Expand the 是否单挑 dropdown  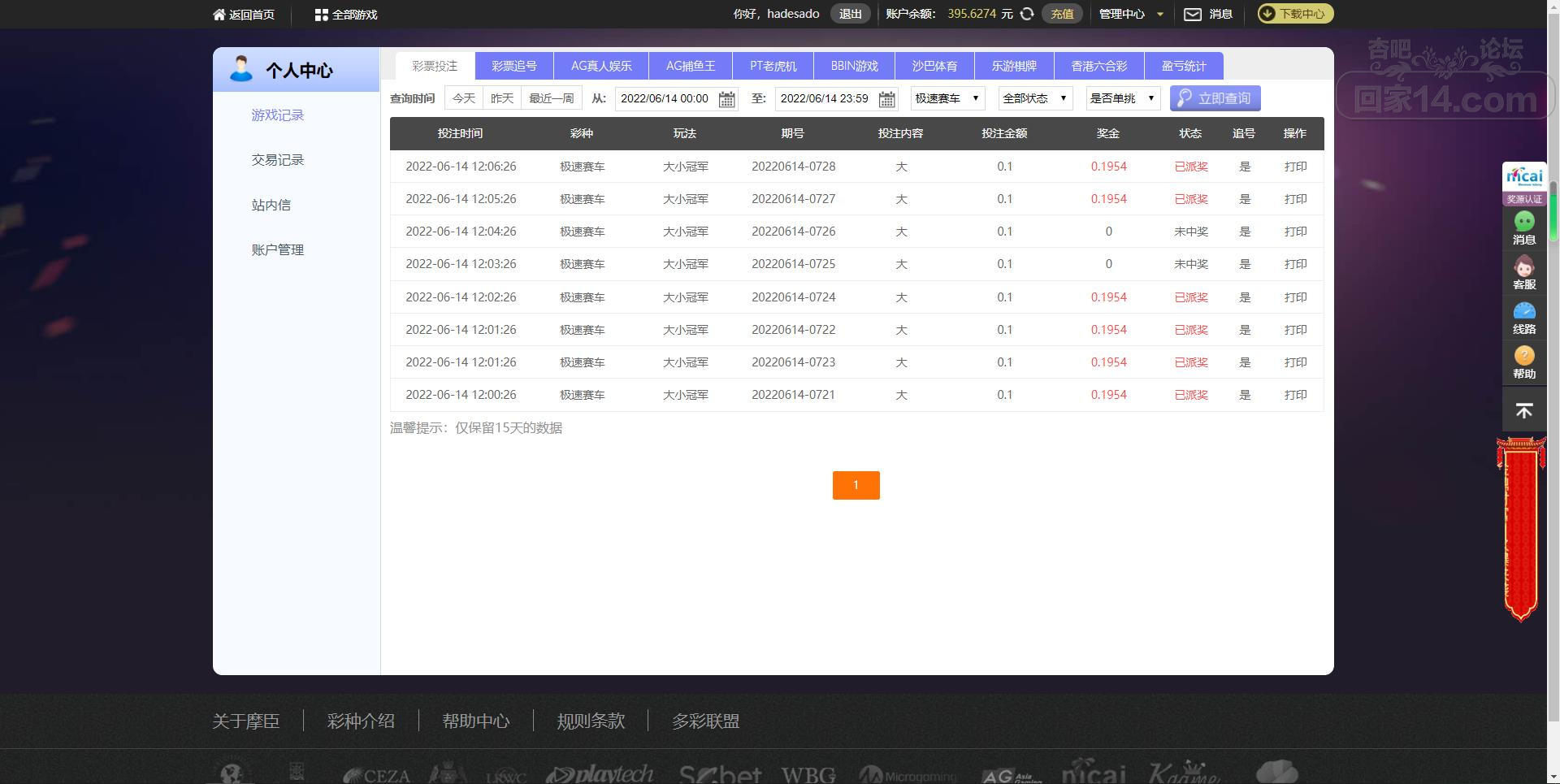(x=1122, y=98)
